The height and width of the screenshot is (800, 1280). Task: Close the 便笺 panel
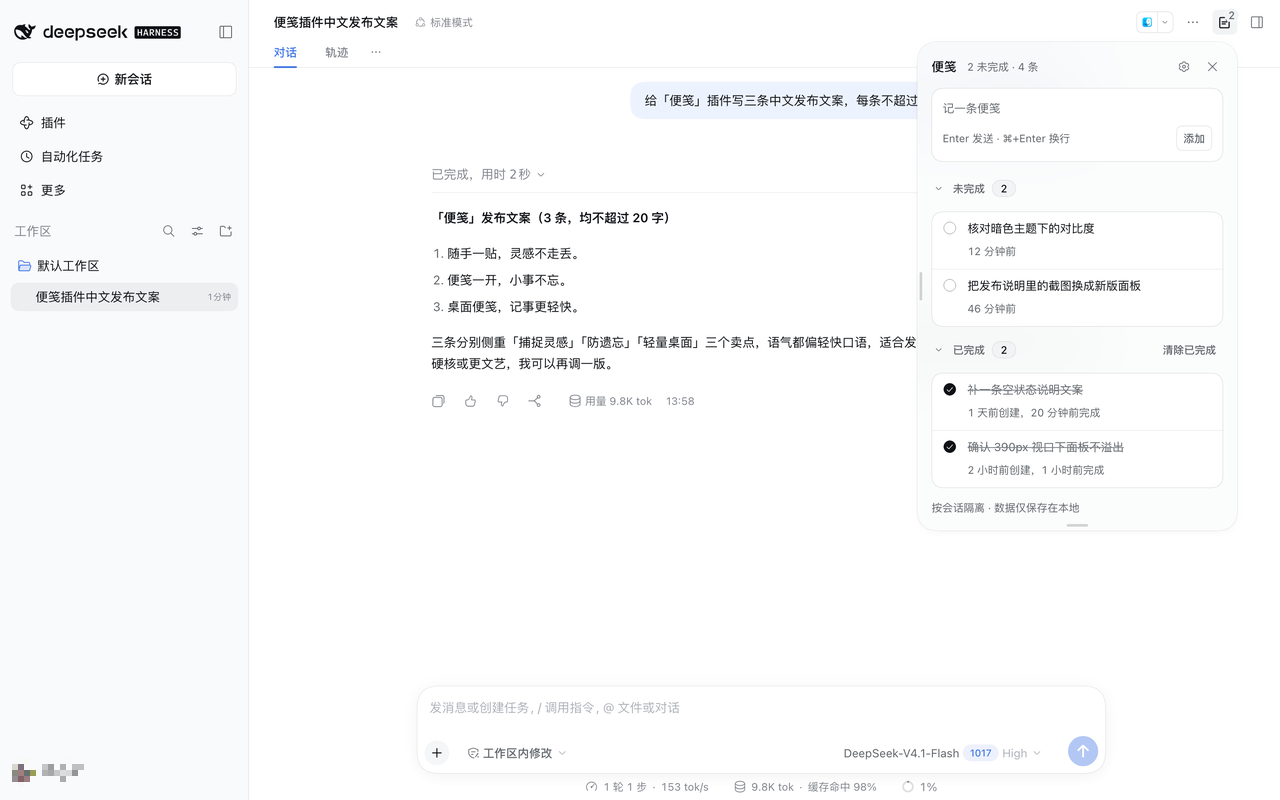1212,67
